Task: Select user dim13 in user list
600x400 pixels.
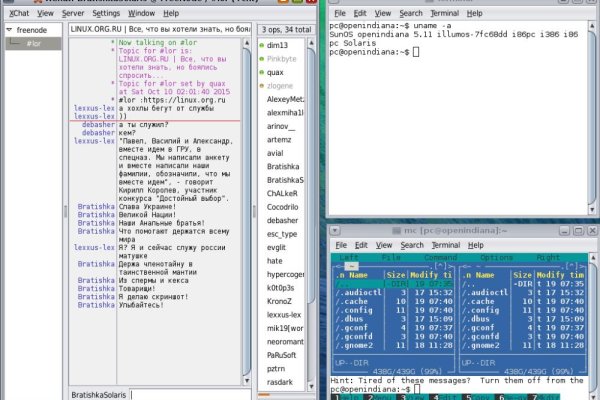Action: (276, 46)
